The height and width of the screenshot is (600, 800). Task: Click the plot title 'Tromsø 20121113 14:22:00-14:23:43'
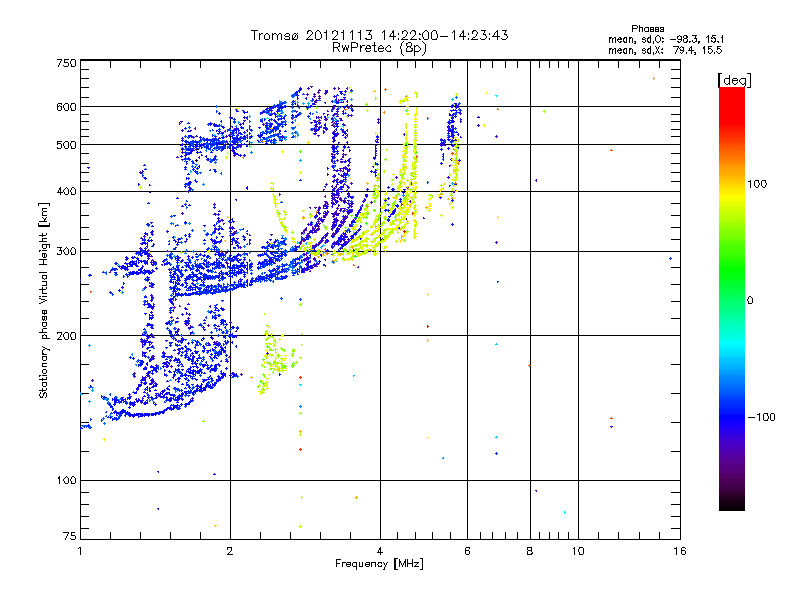pyautogui.click(x=379, y=35)
